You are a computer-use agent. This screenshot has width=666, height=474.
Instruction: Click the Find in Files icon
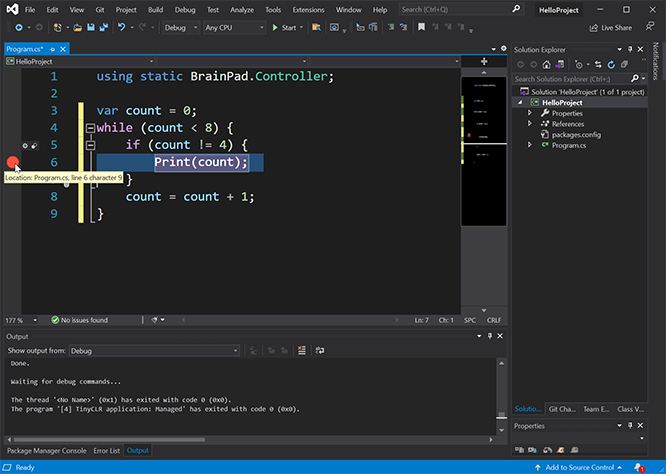(x=316, y=28)
